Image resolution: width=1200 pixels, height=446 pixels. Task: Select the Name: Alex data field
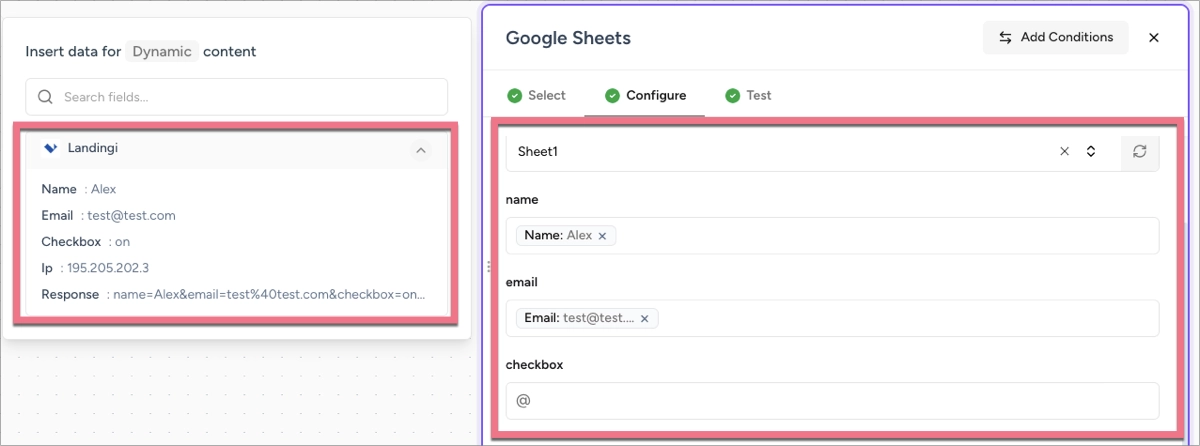coord(80,189)
